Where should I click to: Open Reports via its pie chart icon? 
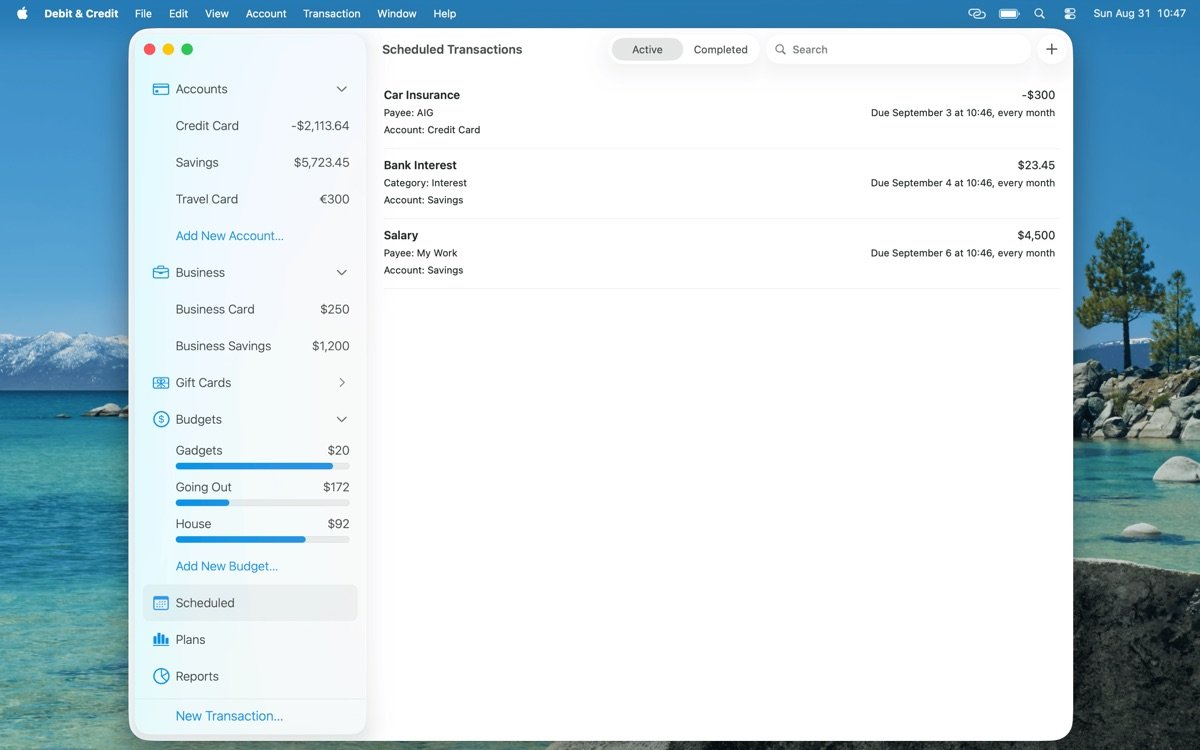click(x=160, y=677)
